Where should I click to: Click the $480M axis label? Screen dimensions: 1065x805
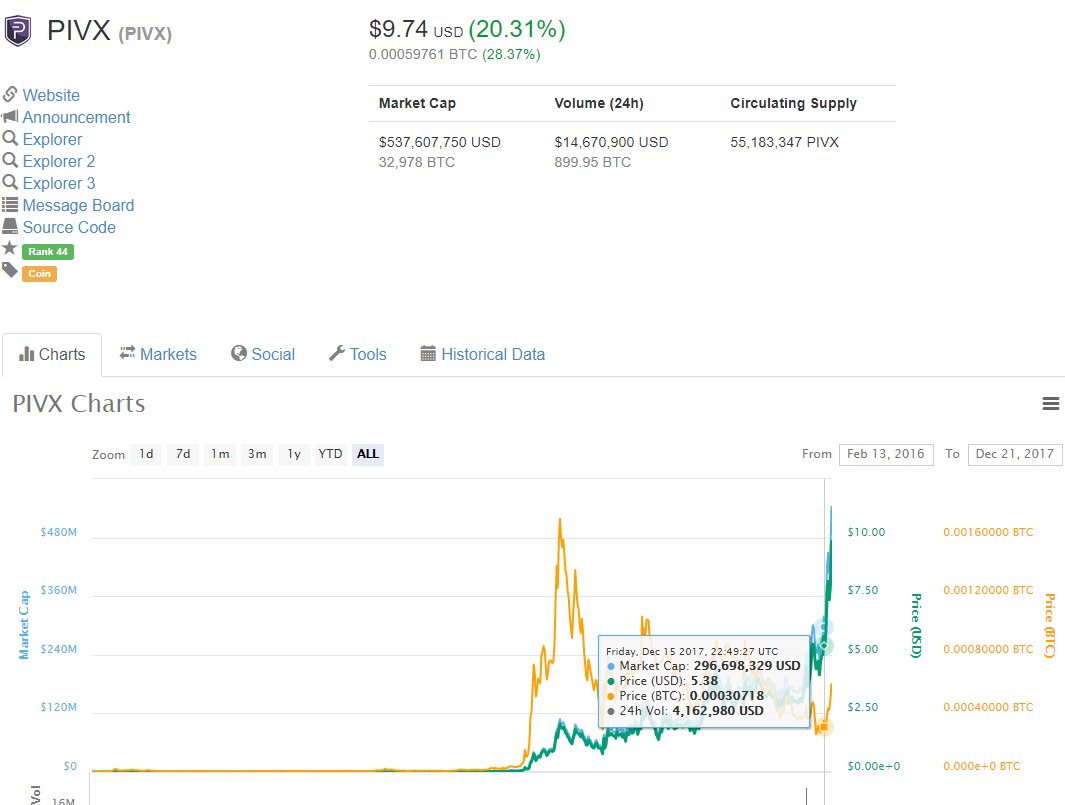(x=58, y=532)
